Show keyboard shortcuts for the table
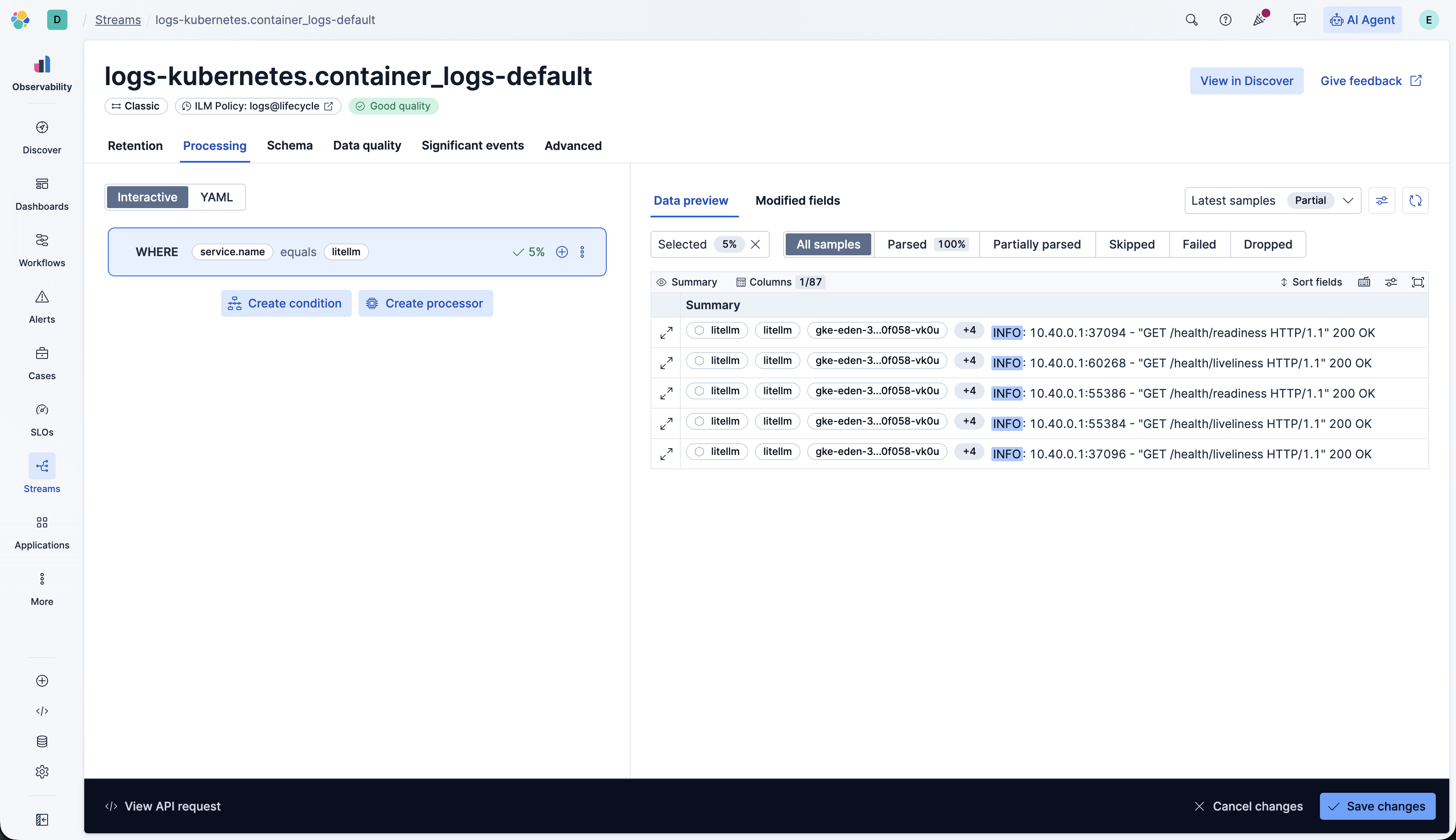 point(1364,282)
